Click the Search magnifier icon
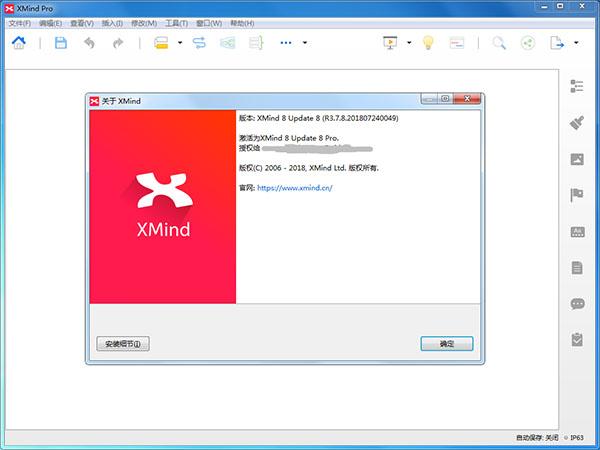The image size is (600, 450). click(499, 43)
